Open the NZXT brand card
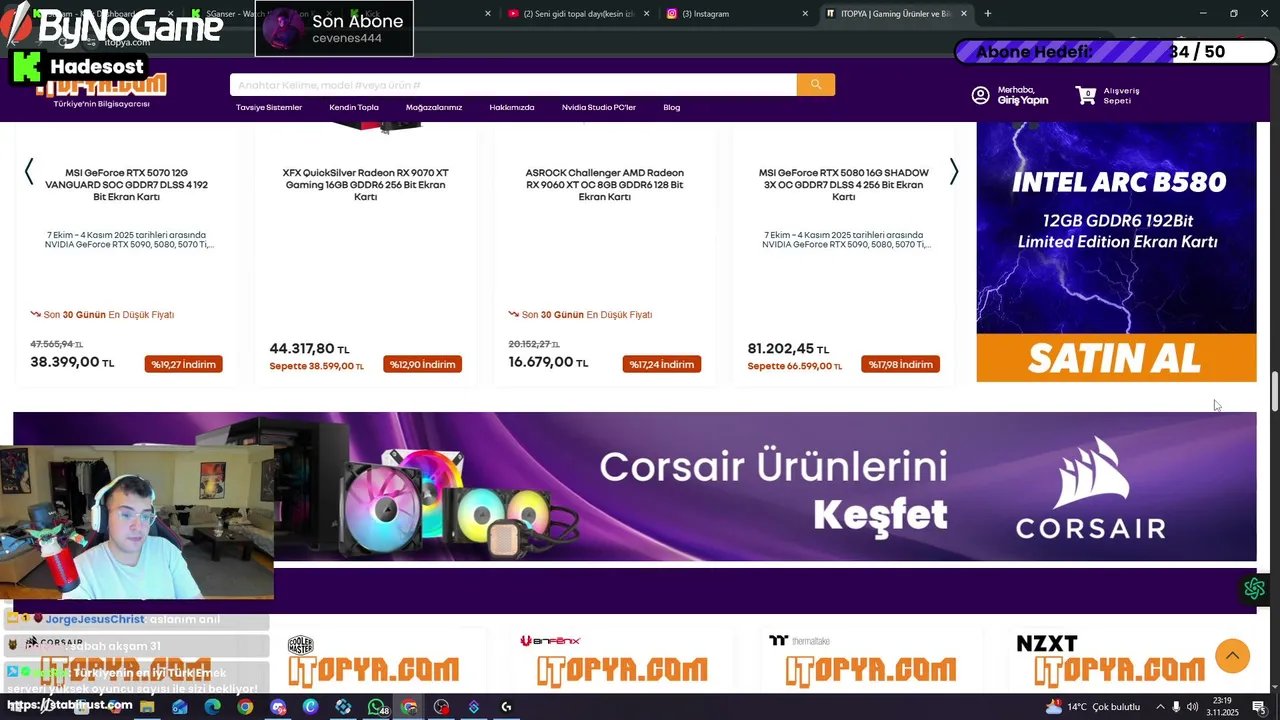 [x=1120, y=661]
